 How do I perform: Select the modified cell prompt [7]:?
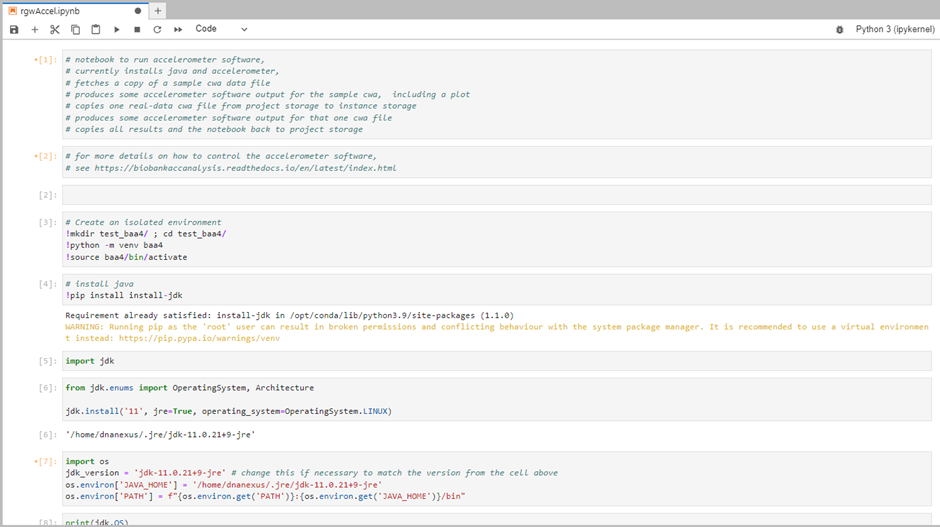click(46, 462)
